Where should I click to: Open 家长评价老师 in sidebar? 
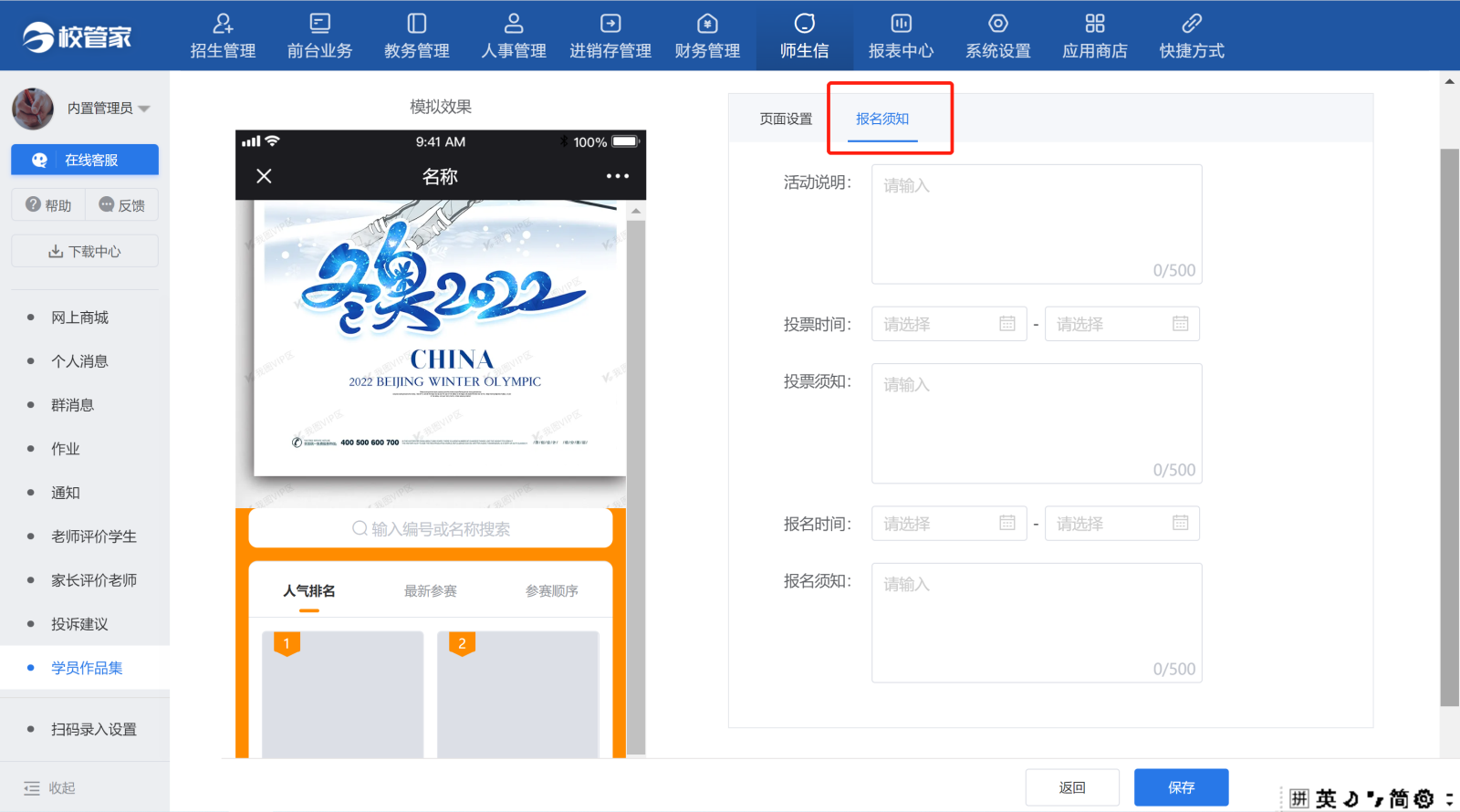(94, 580)
